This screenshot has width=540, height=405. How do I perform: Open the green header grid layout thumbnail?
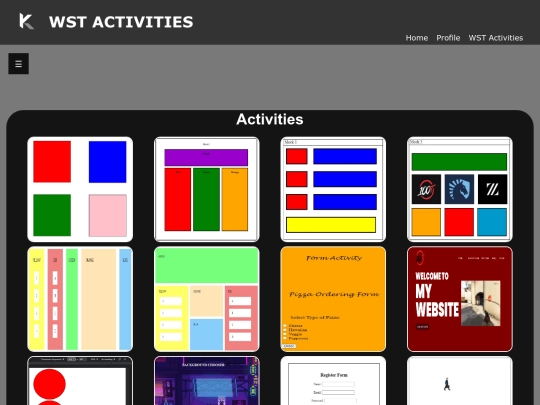coord(207,299)
